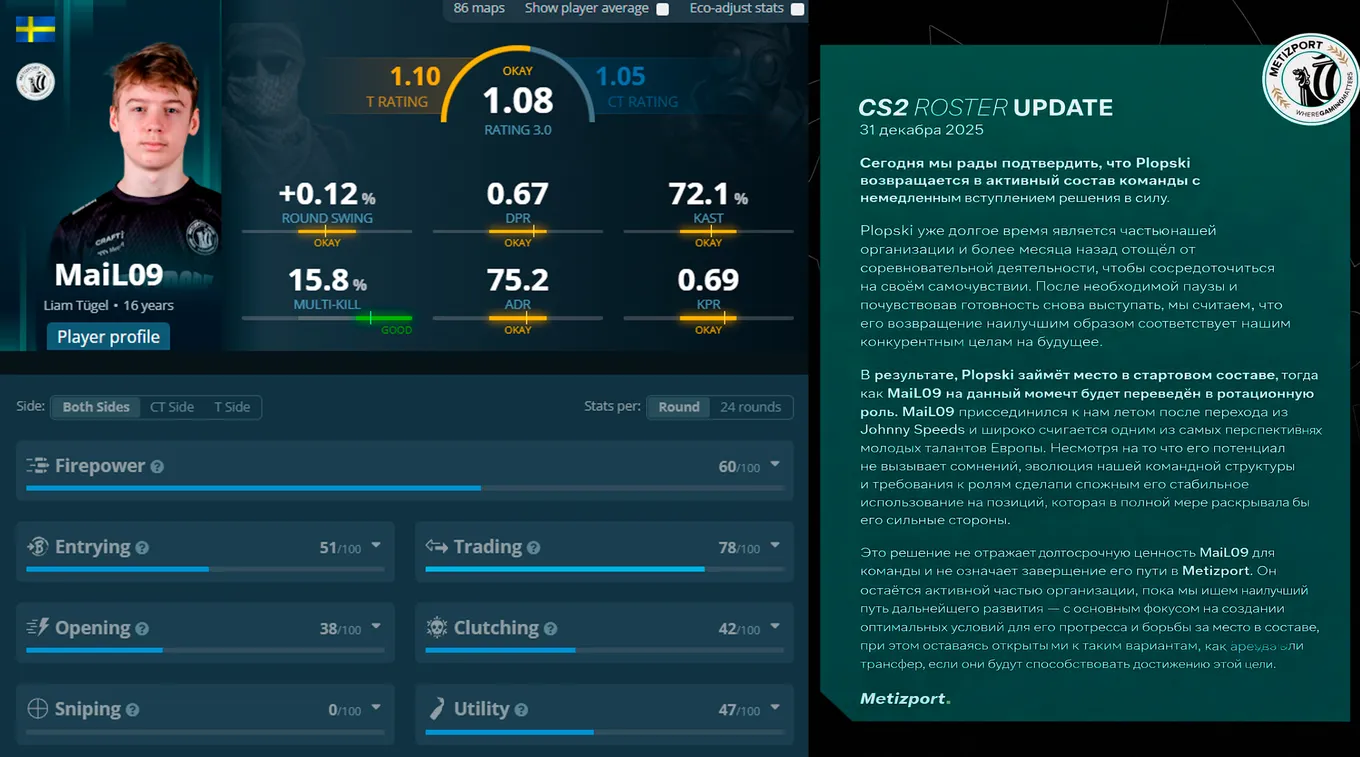The height and width of the screenshot is (757, 1360).
Task: Switch stats to T Side
Action: click(x=232, y=407)
